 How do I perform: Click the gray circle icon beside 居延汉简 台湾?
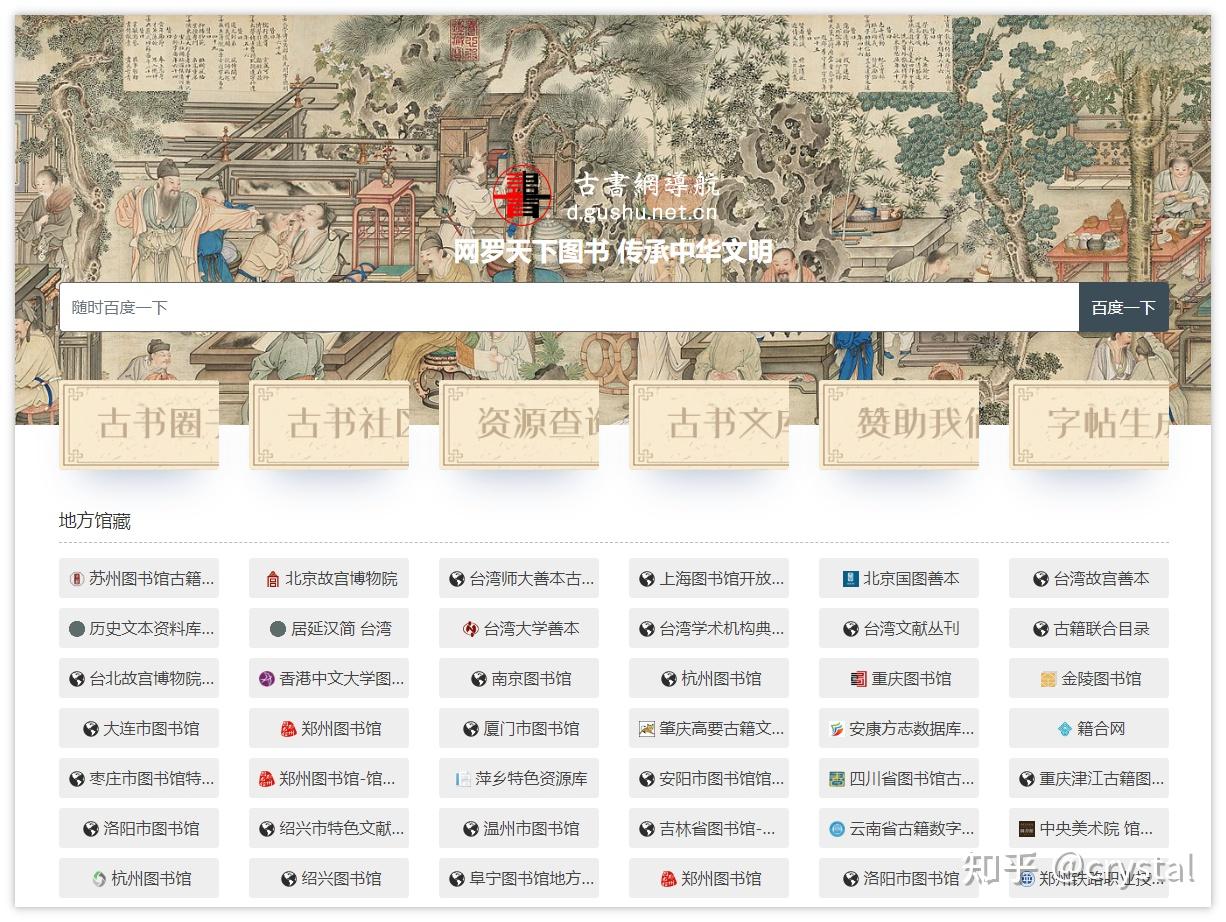pyautogui.click(x=278, y=629)
